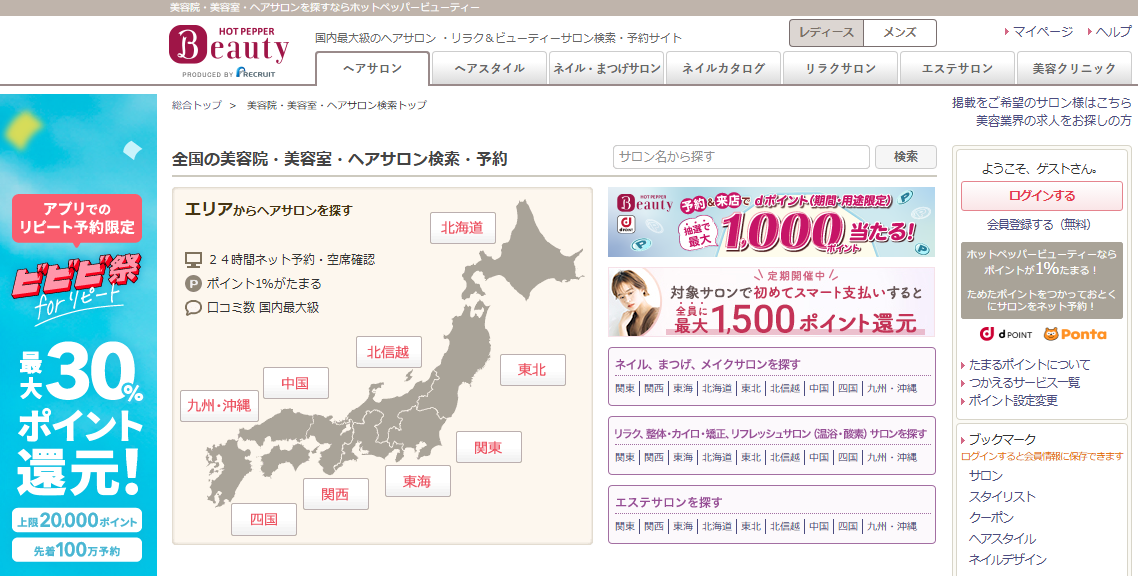This screenshot has height=576, width=1138.
Task: Open the エステサロン tab
Action: pos(957,68)
